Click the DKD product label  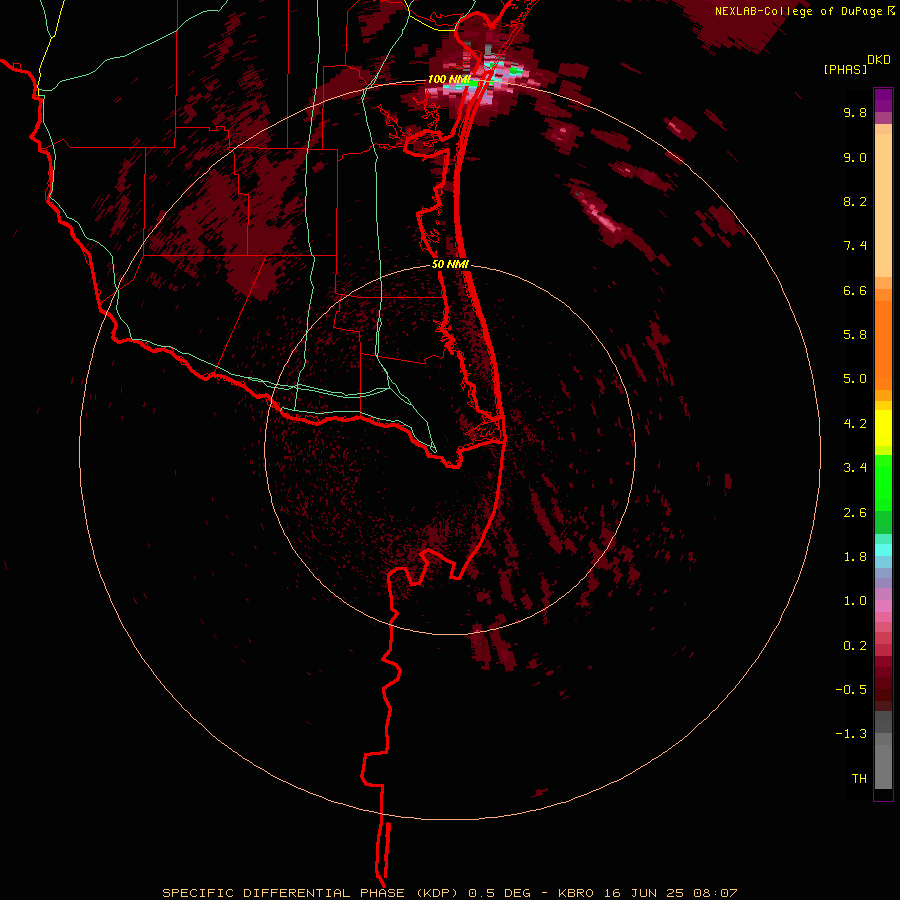click(x=879, y=60)
